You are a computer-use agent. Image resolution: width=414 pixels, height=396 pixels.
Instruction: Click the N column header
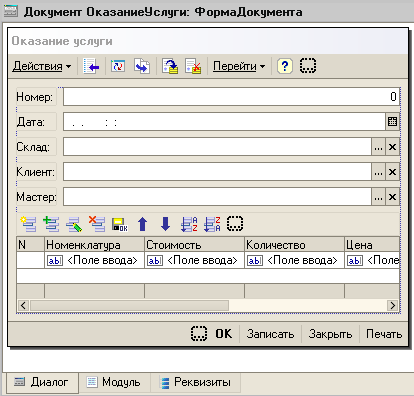[30, 244]
